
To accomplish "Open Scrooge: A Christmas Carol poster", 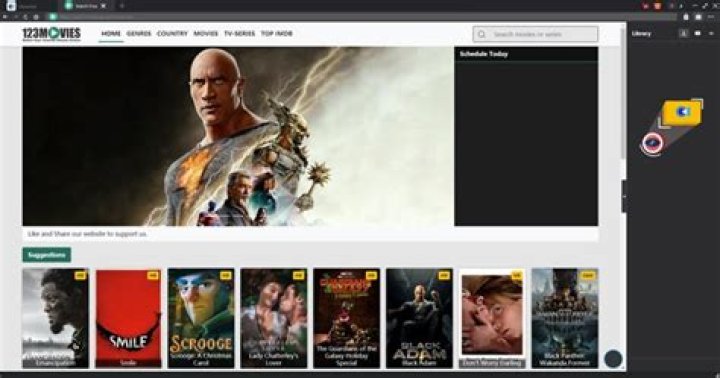I will 201,318.
